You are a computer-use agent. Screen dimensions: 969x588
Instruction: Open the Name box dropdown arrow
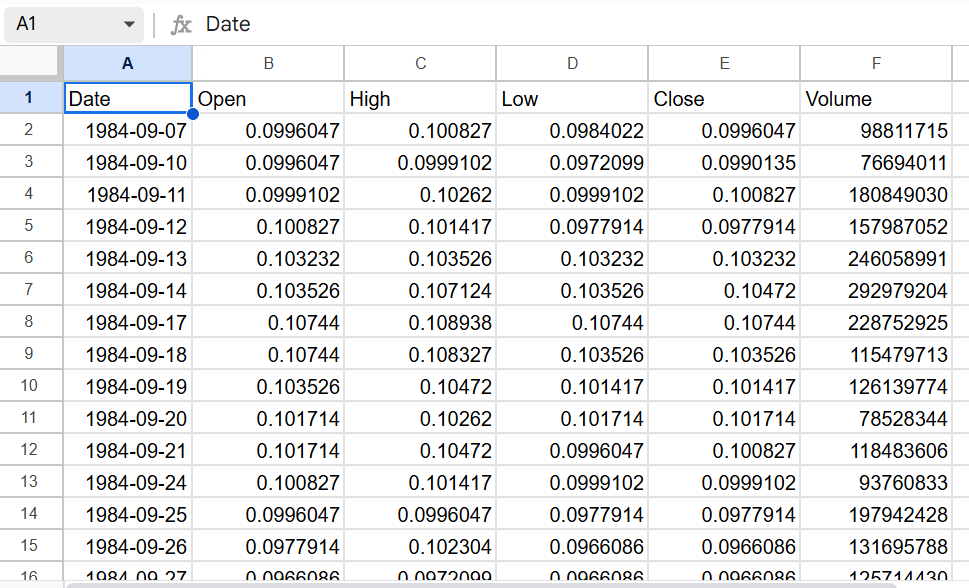[129, 25]
